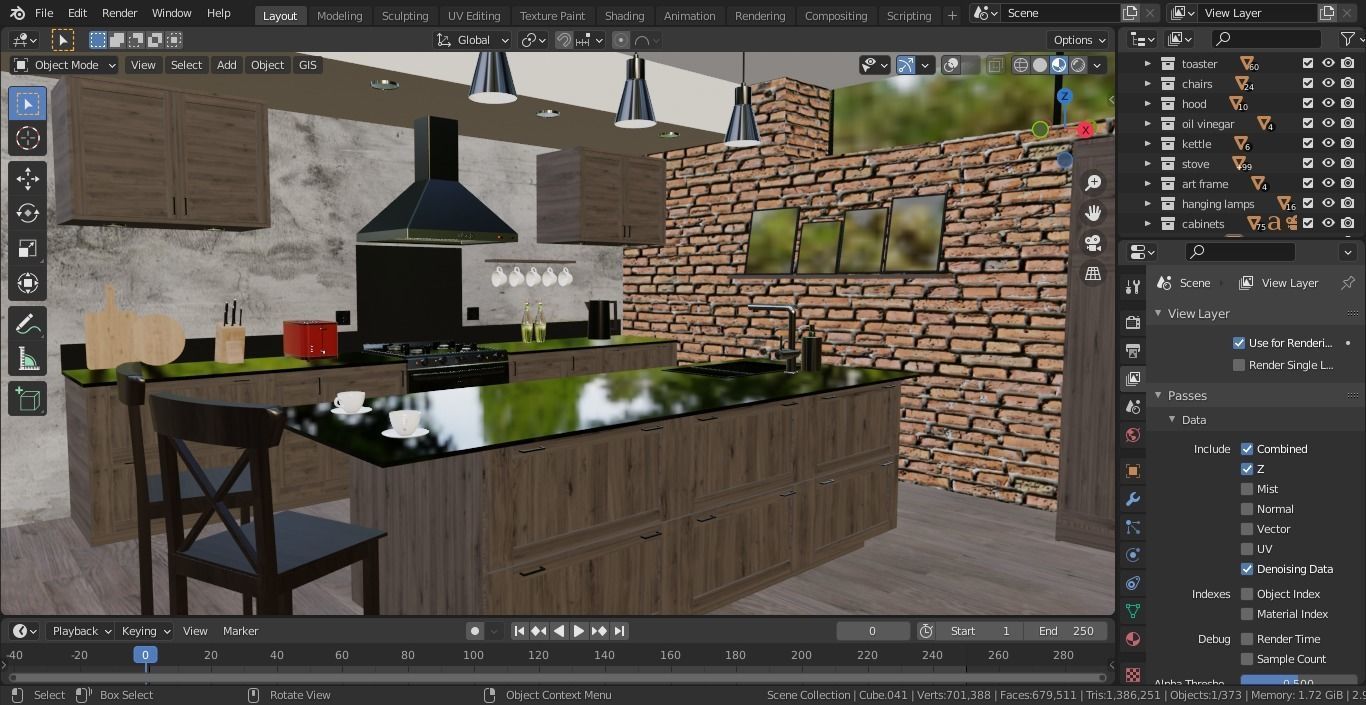Toggle camera view icon

pos(1093,243)
